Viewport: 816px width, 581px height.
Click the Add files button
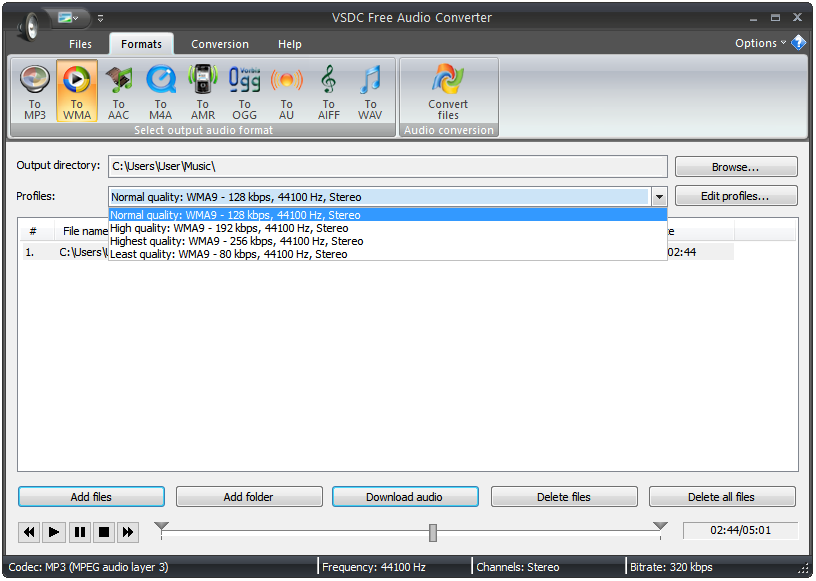(x=91, y=497)
